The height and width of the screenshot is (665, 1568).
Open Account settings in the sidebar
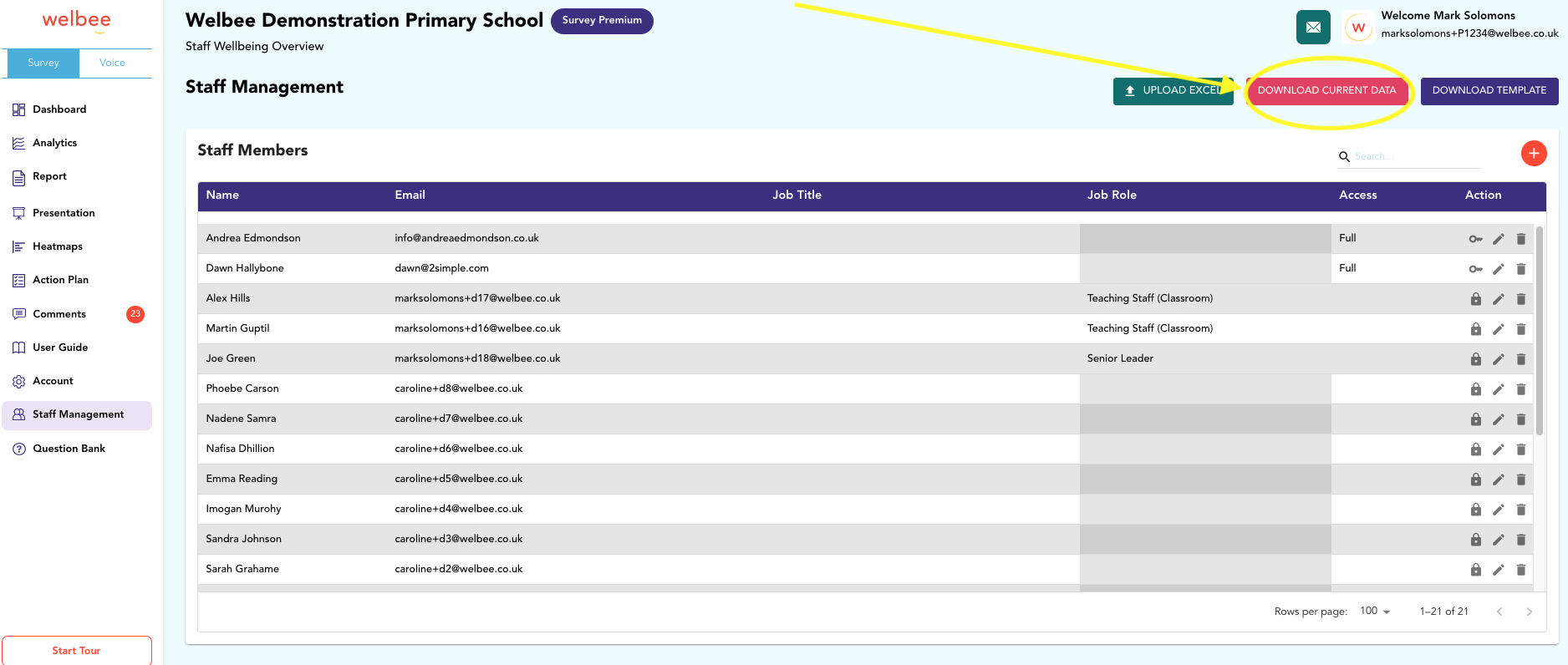(77, 381)
